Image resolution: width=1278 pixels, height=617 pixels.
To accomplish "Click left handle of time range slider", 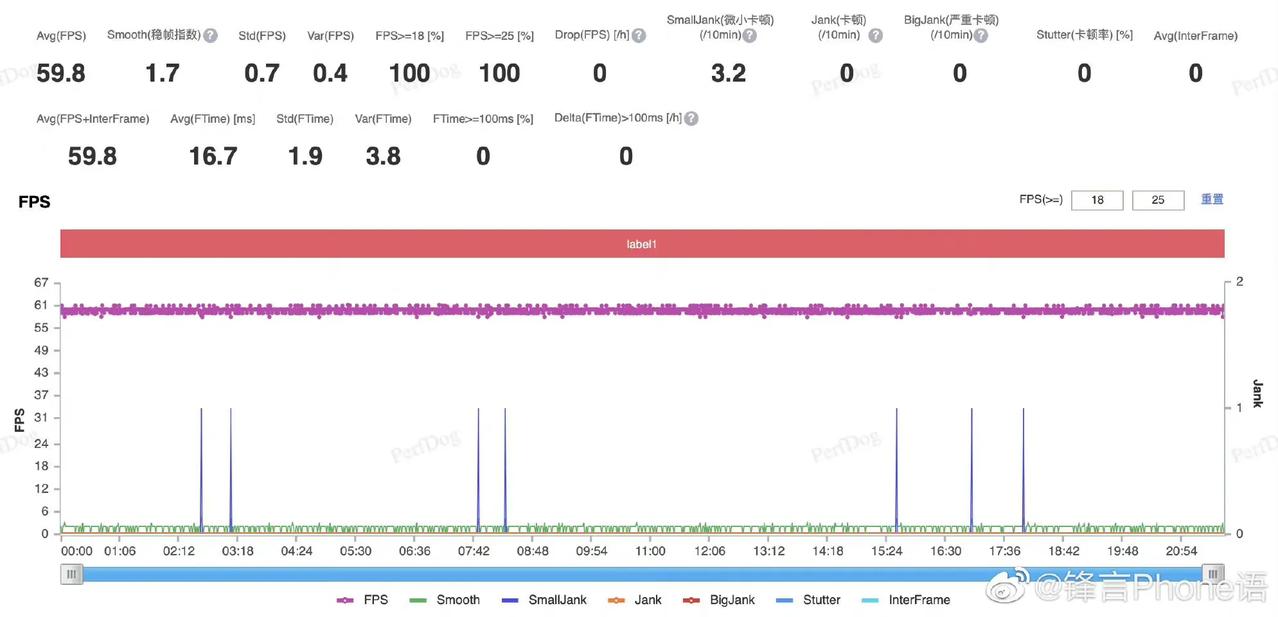I will [71, 574].
